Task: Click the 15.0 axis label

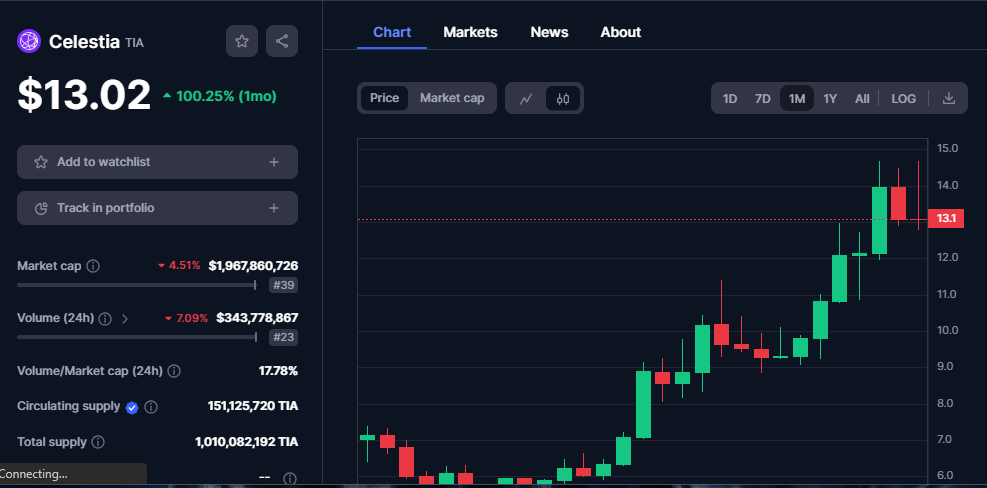Action: click(x=947, y=149)
